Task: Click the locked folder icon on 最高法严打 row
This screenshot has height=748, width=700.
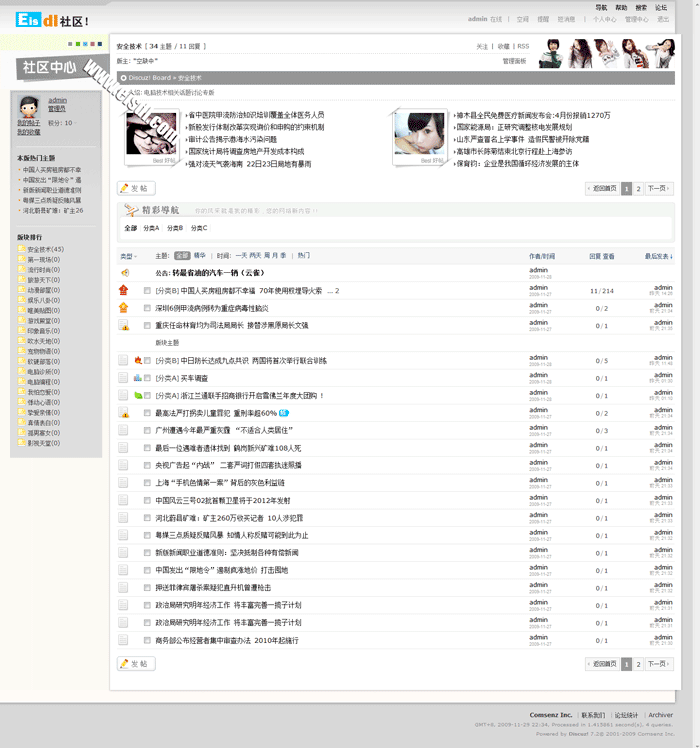Action: (124, 413)
